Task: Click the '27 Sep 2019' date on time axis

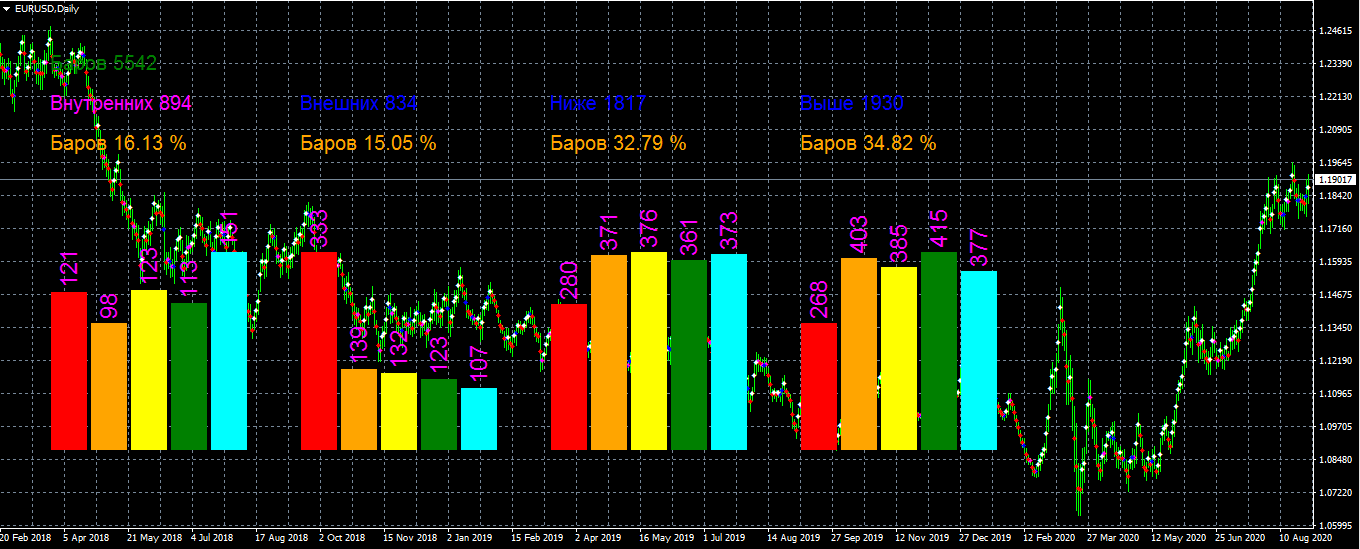Action: 857,538
